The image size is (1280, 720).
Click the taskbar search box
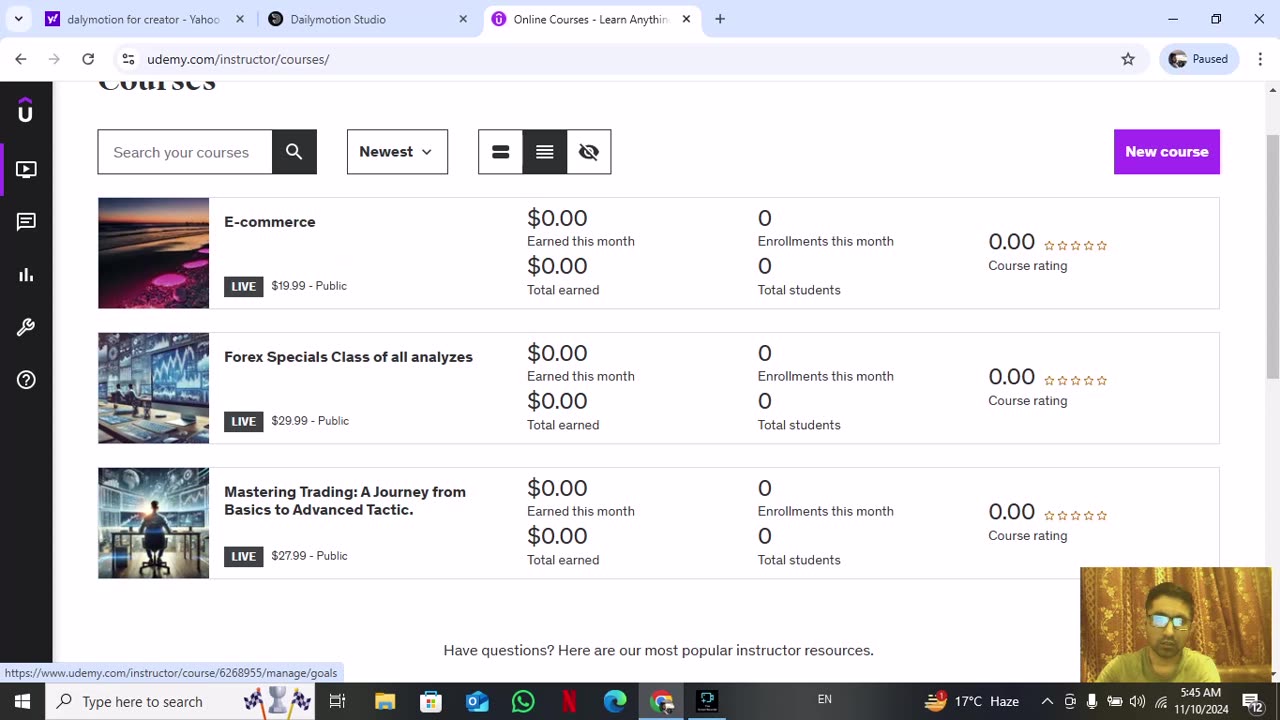click(182, 701)
